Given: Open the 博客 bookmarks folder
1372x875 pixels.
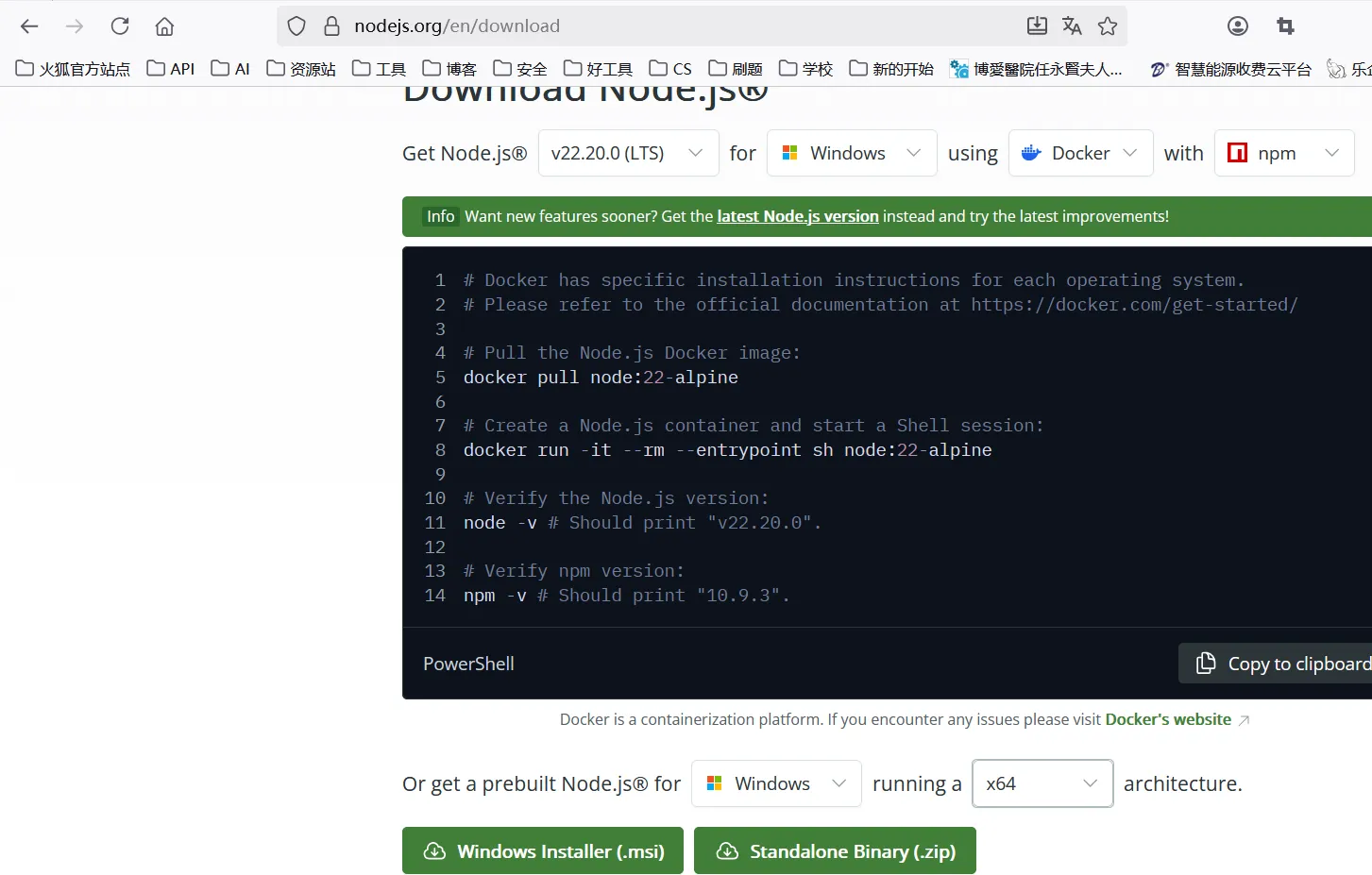Looking at the screenshot, I should click(x=449, y=69).
